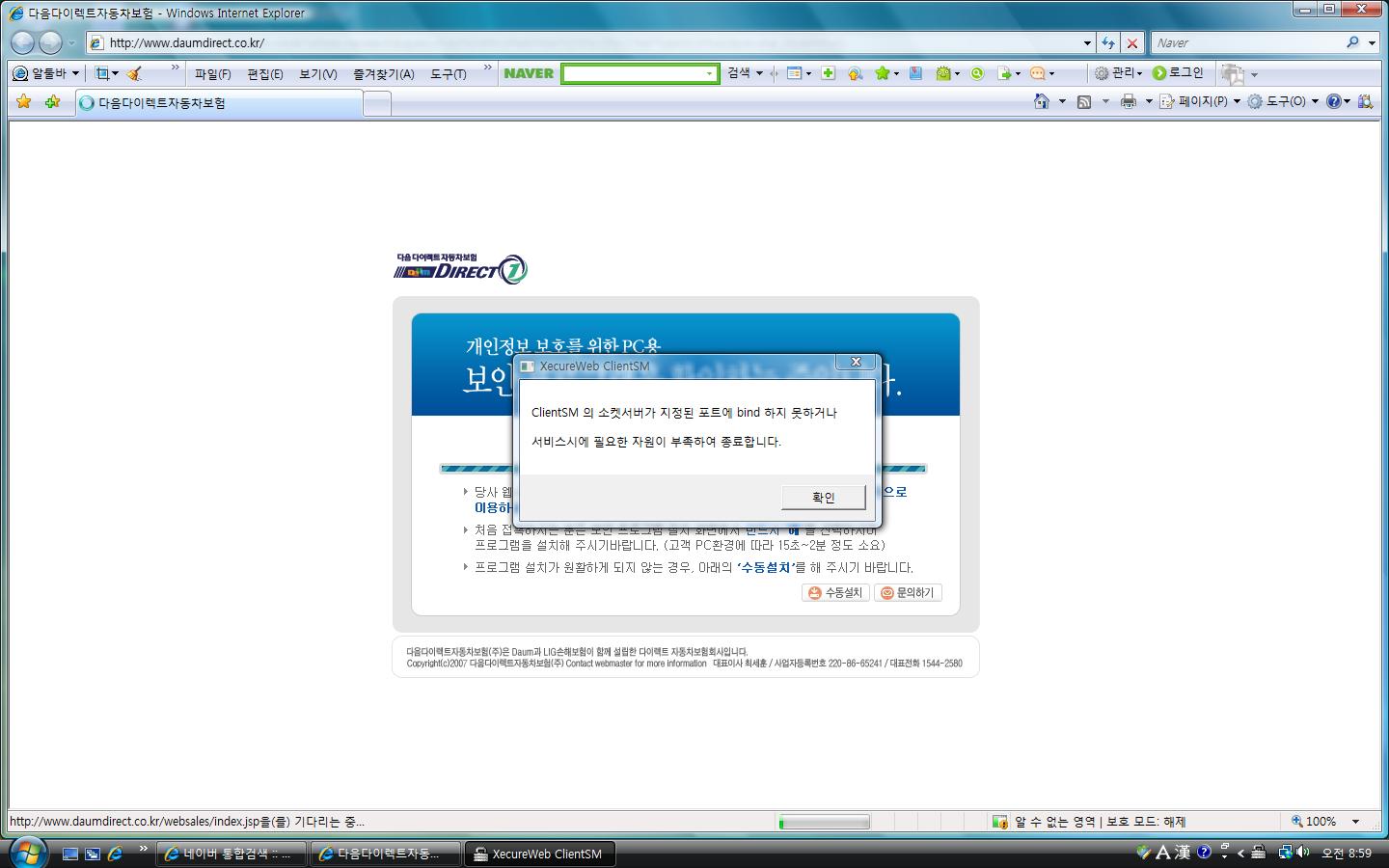Viewport: 1389px width, 868px height.
Task: Open 네이버 통합검색 taskbar window
Action: click(231, 854)
